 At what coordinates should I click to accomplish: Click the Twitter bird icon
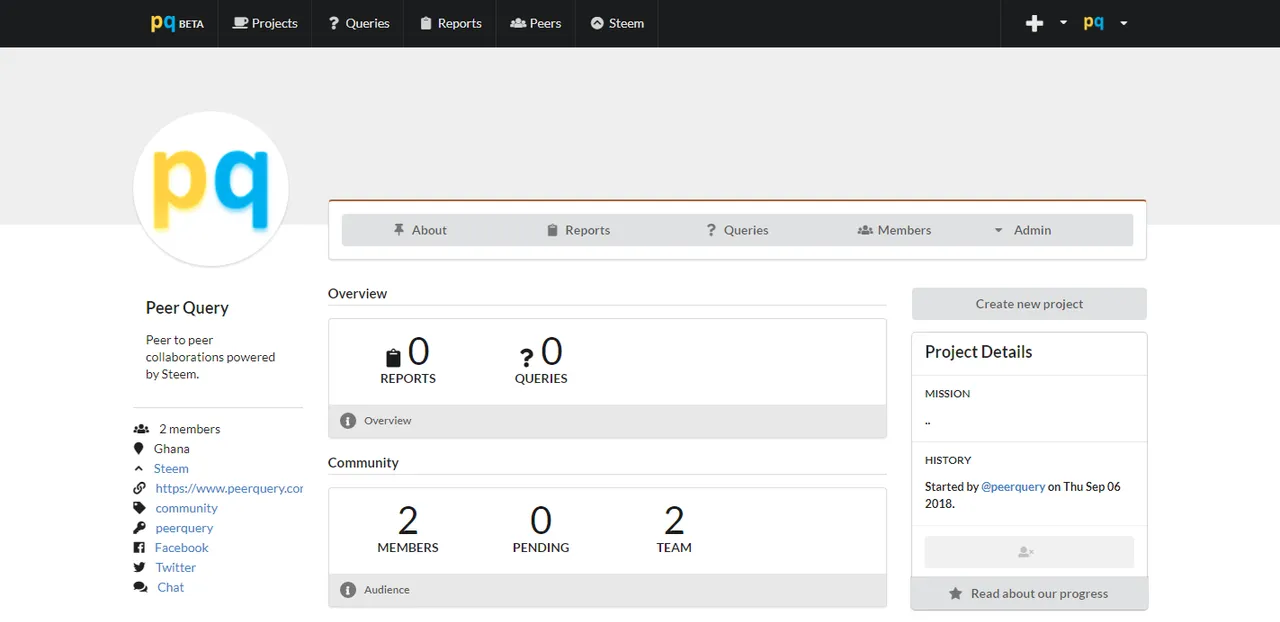[139, 568]
